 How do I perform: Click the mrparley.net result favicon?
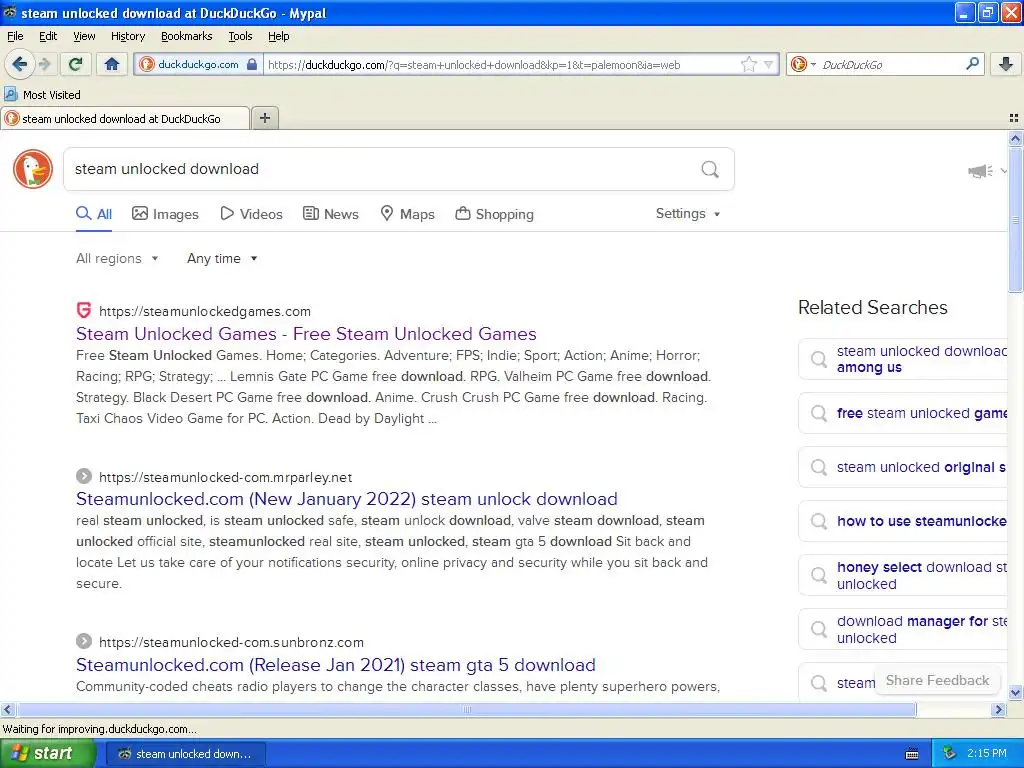(84, 476)
